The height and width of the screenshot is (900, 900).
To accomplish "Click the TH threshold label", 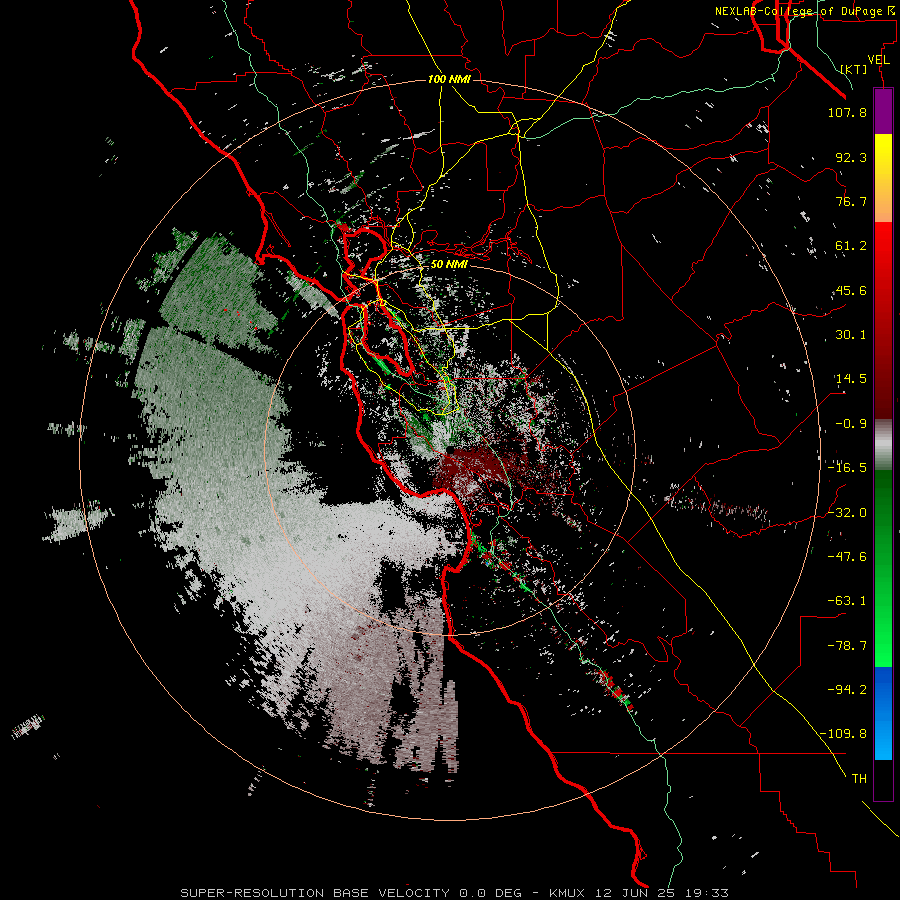I will [x=859, y=779].
